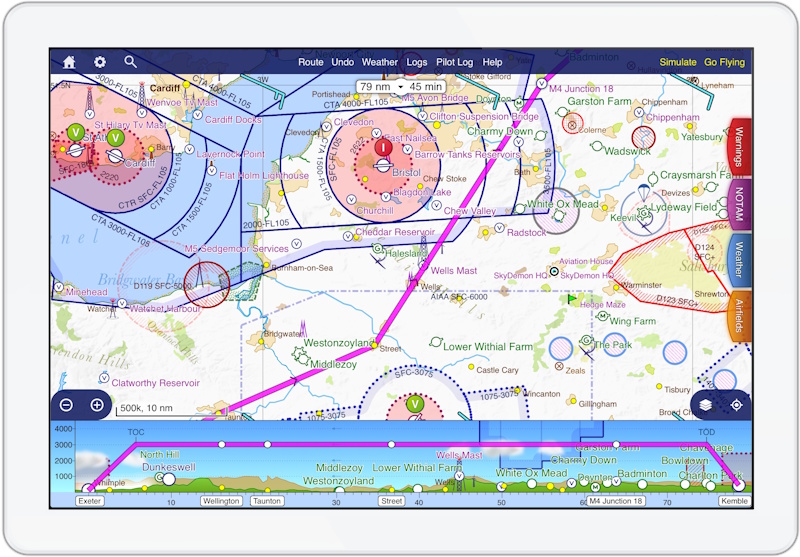Image resolution: width=800 pixels, height=557 pixels.
Task: Open the blue Weather side tab
Action: coord(738,260)
